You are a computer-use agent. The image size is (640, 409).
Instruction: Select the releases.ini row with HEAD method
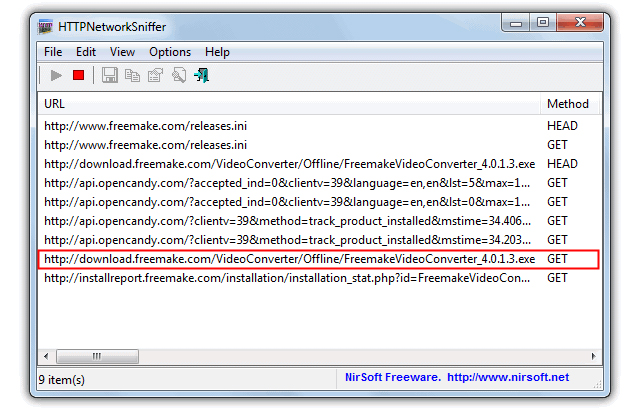click(320, 126)
